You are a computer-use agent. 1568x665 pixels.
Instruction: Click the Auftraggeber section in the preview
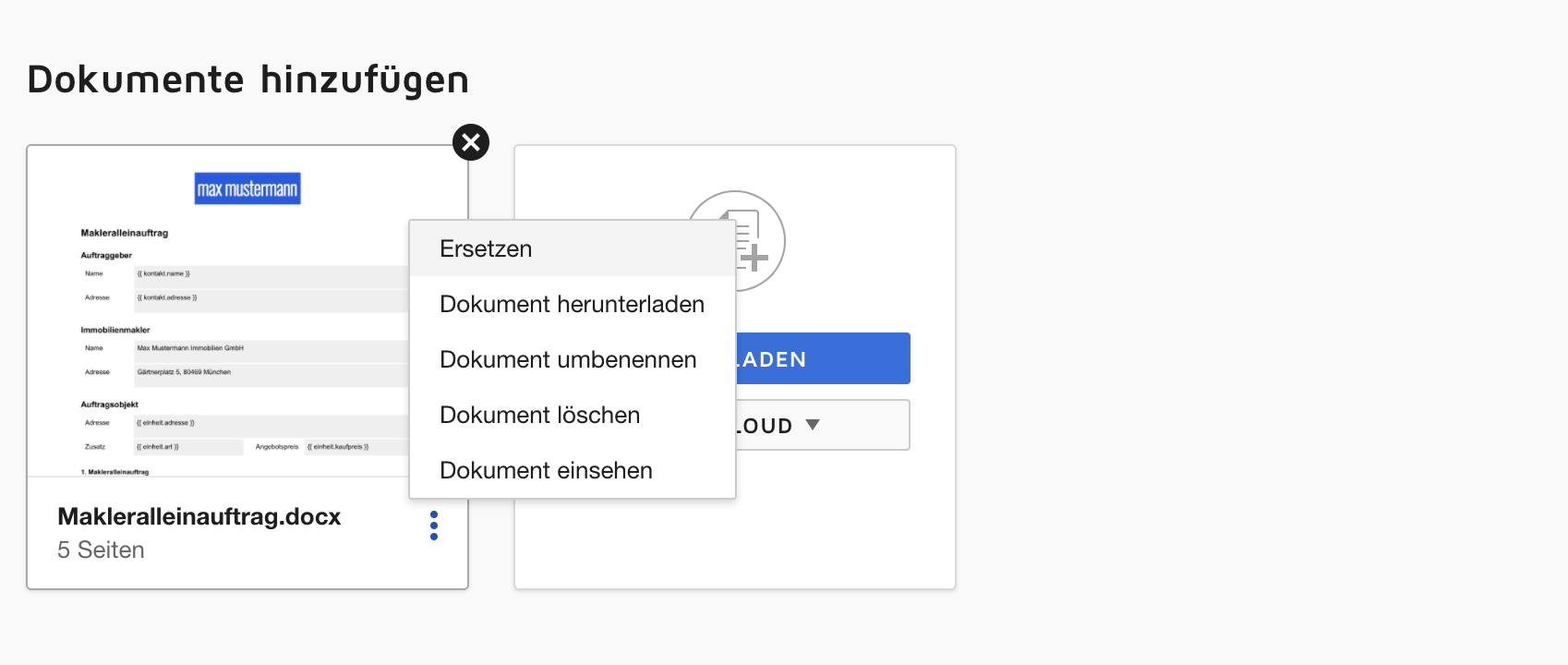click(x=106, y=255)
